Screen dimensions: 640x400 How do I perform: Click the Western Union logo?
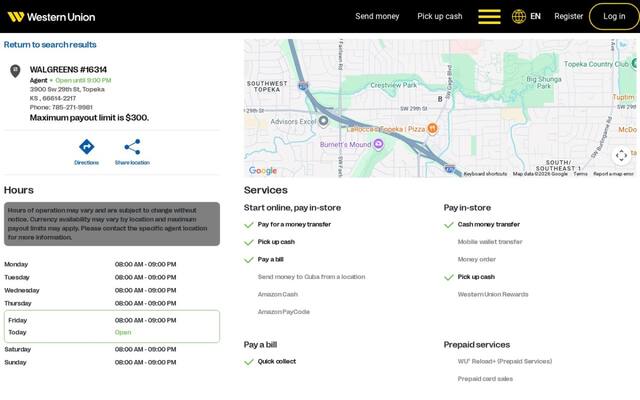(x=51, y=17)
